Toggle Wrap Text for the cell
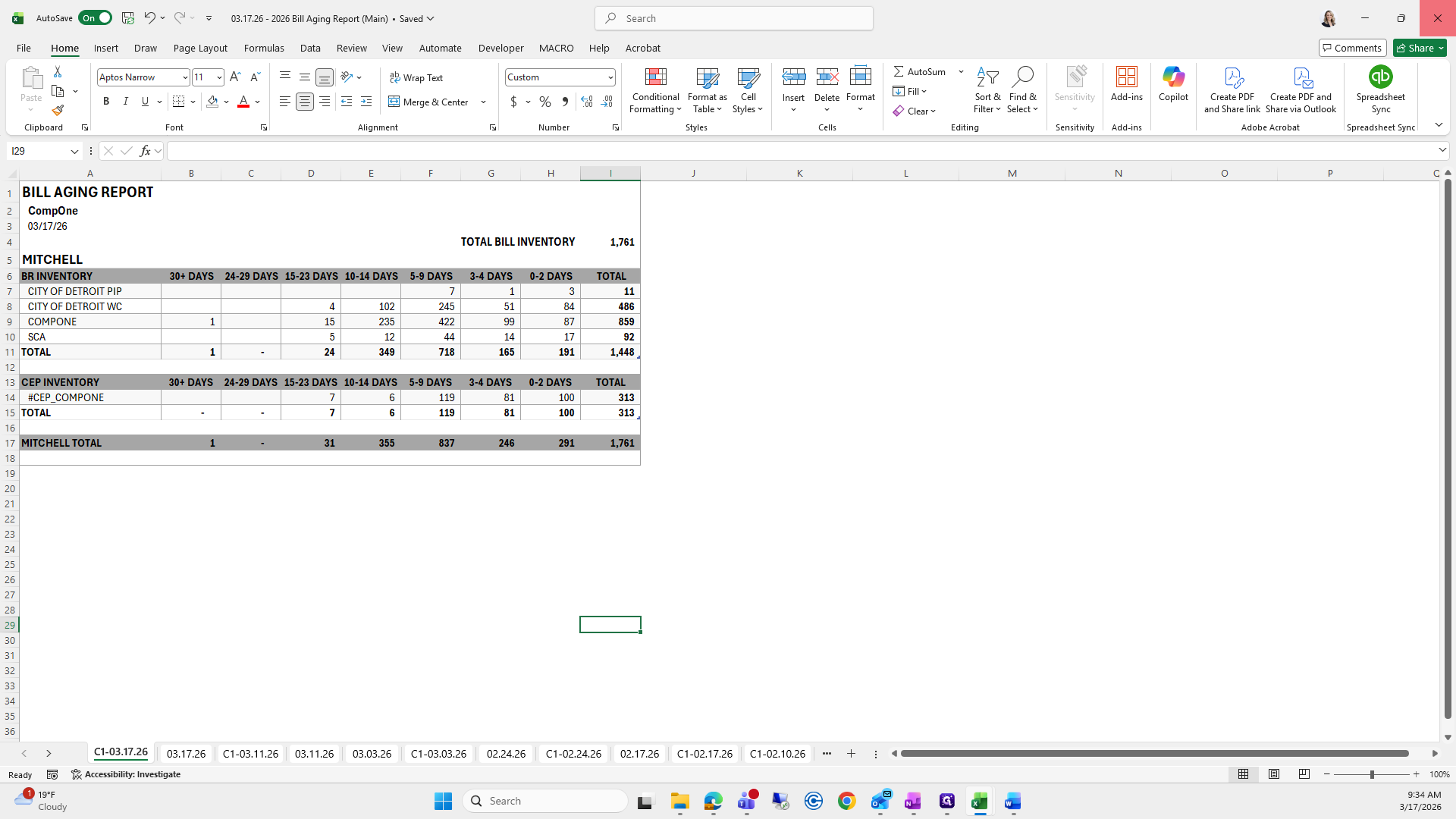The width and height of the screenshot is (1456, 819). [x=416, y=78]
